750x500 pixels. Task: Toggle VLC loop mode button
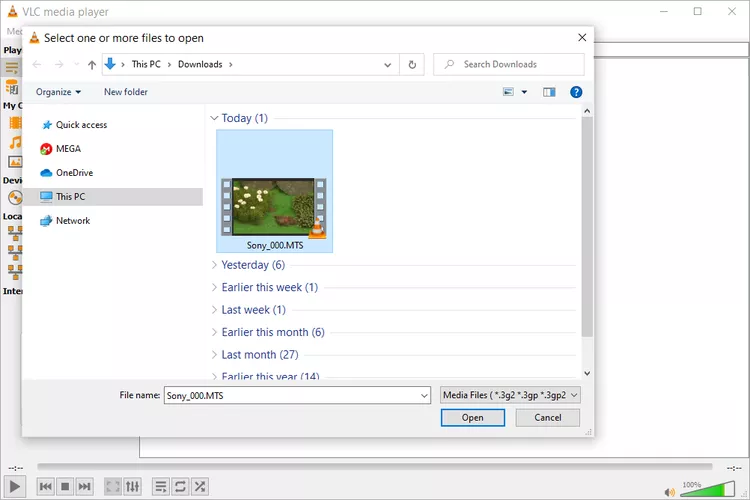[180, 487]
